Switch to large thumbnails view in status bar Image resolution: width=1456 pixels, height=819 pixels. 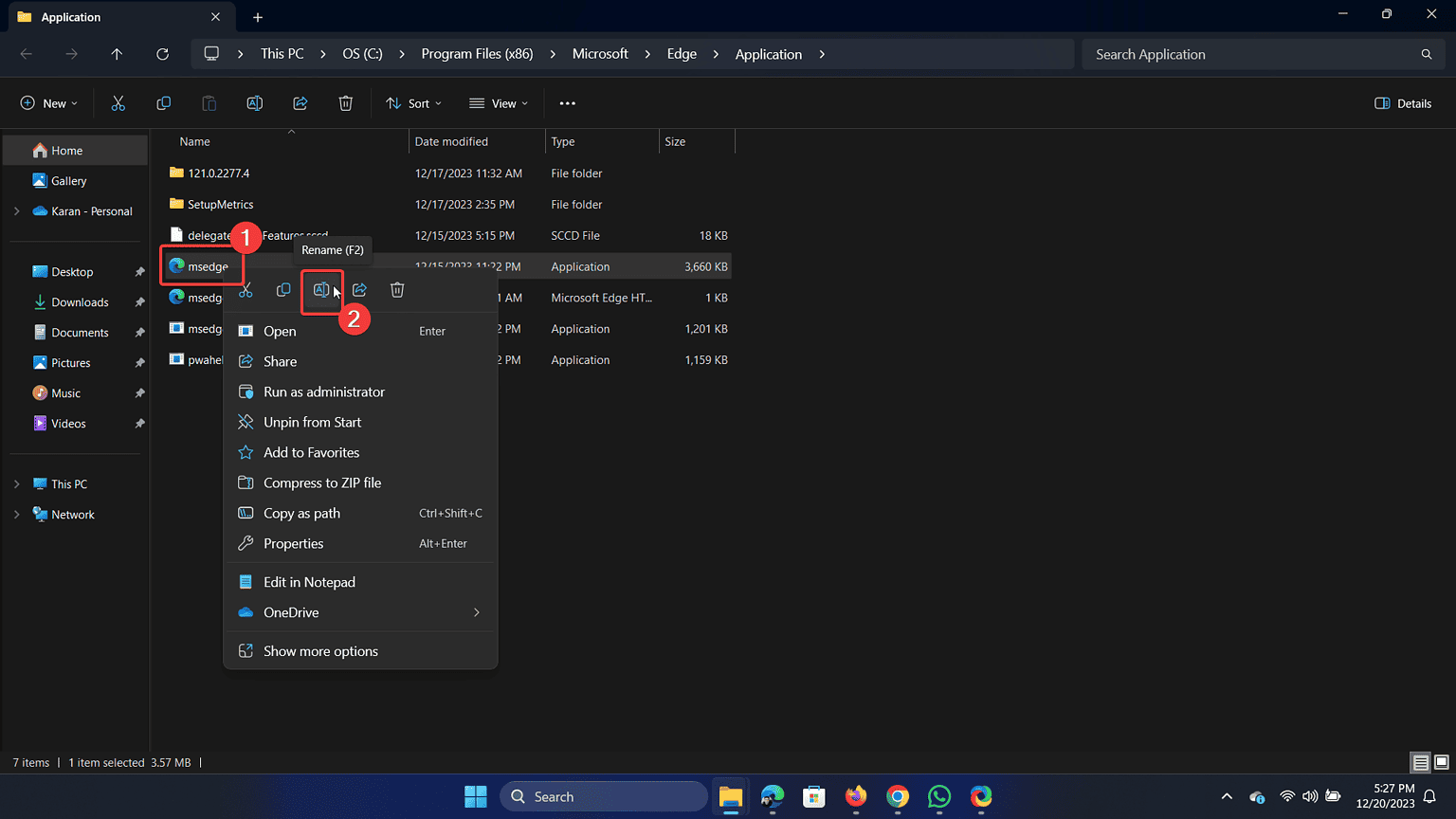[1441, 762]
